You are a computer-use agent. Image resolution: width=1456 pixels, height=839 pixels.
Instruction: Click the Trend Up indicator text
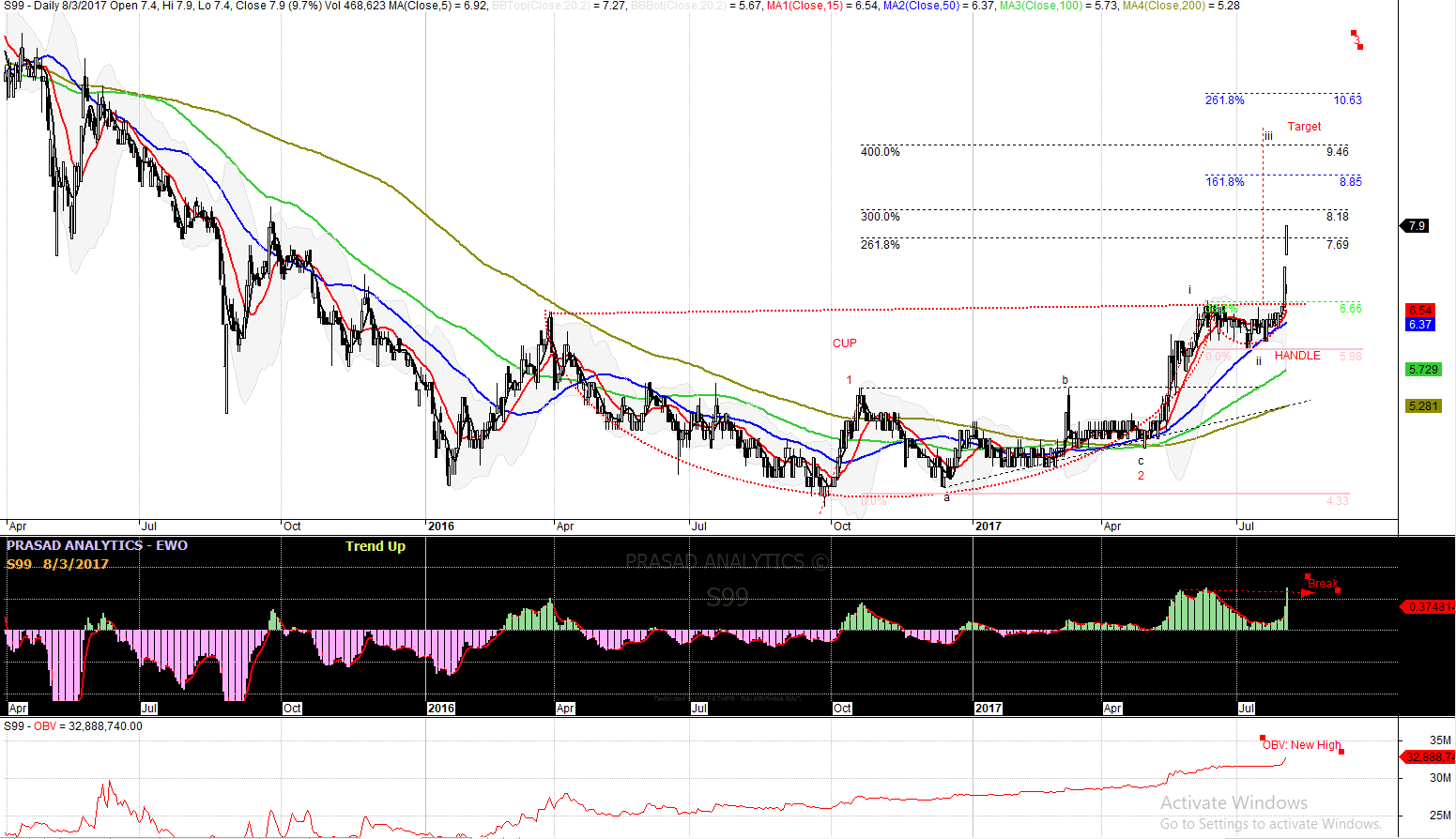[x=375, y=546]
